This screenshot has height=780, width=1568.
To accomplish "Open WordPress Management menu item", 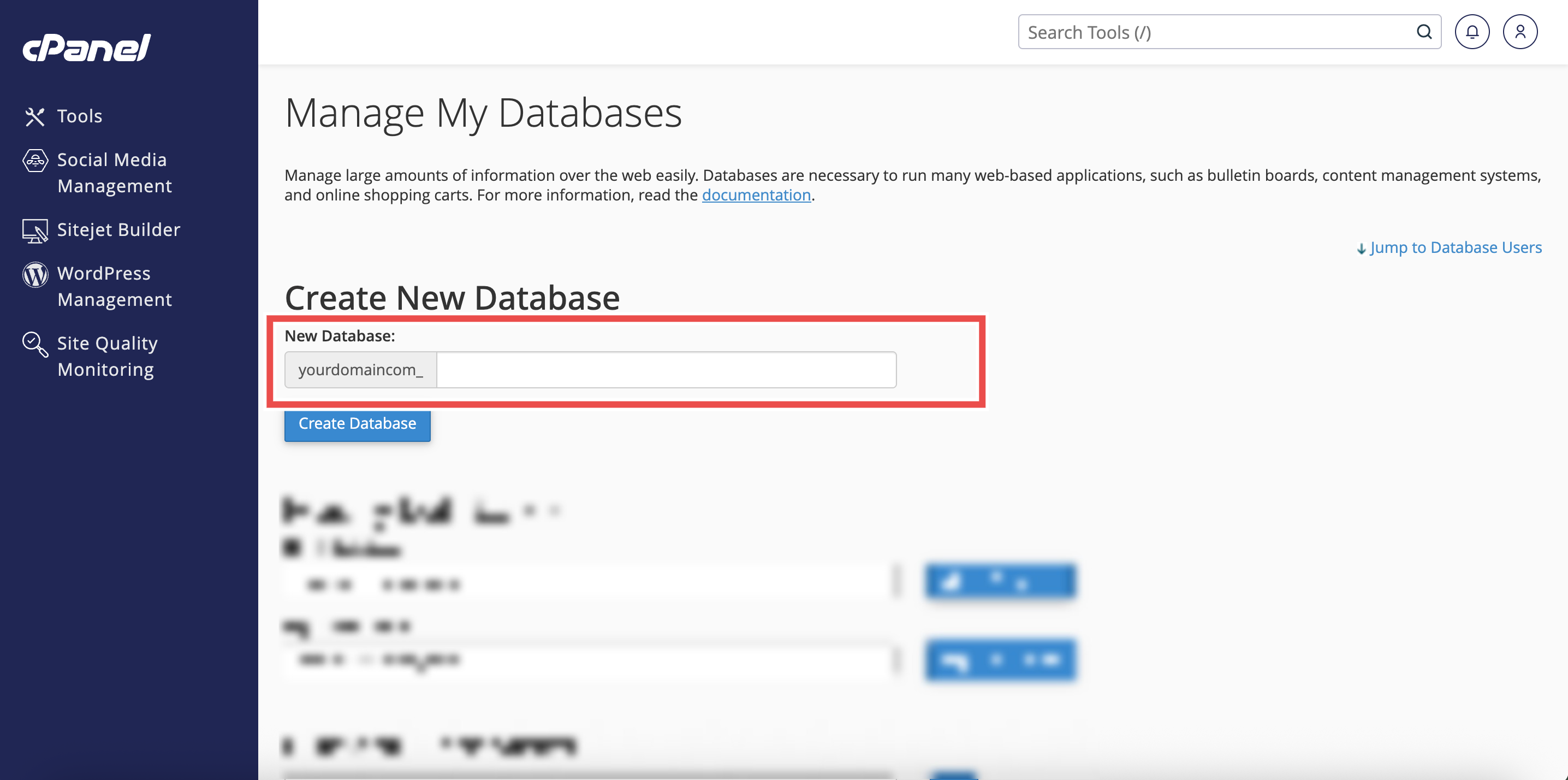I will [115, 286].
